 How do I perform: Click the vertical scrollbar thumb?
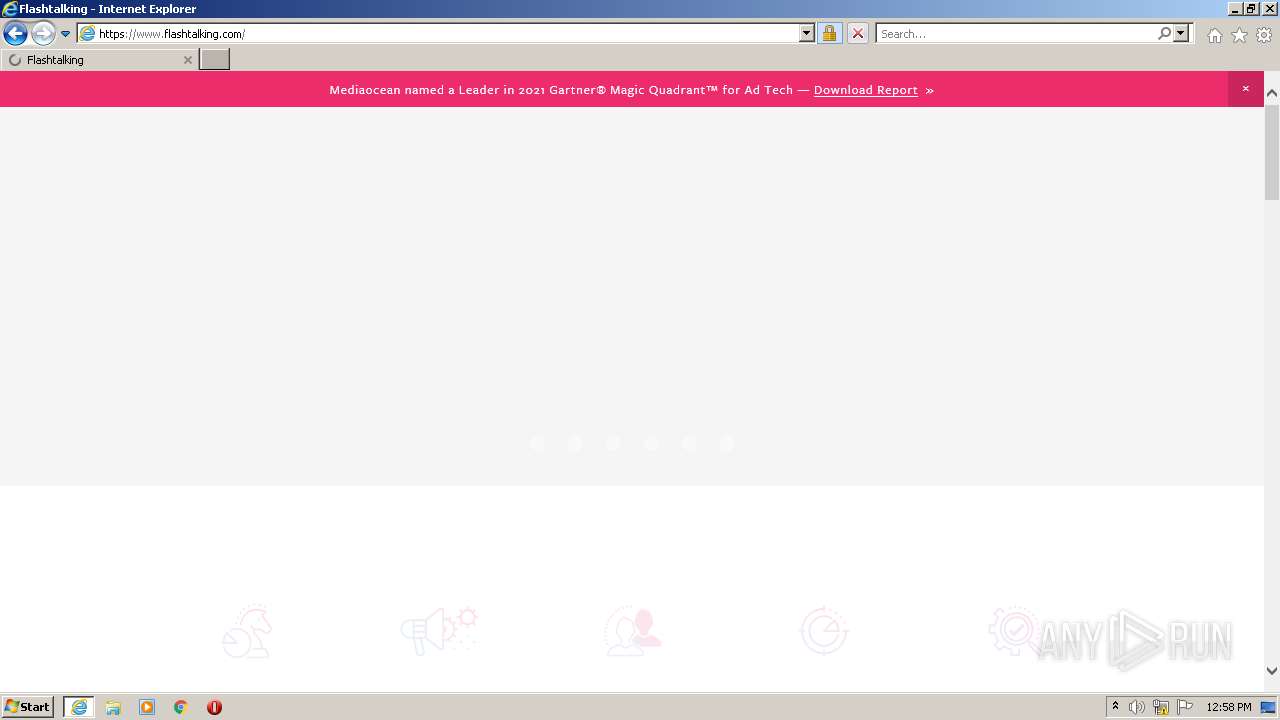pyautogui.click(x=1272, y=151)
